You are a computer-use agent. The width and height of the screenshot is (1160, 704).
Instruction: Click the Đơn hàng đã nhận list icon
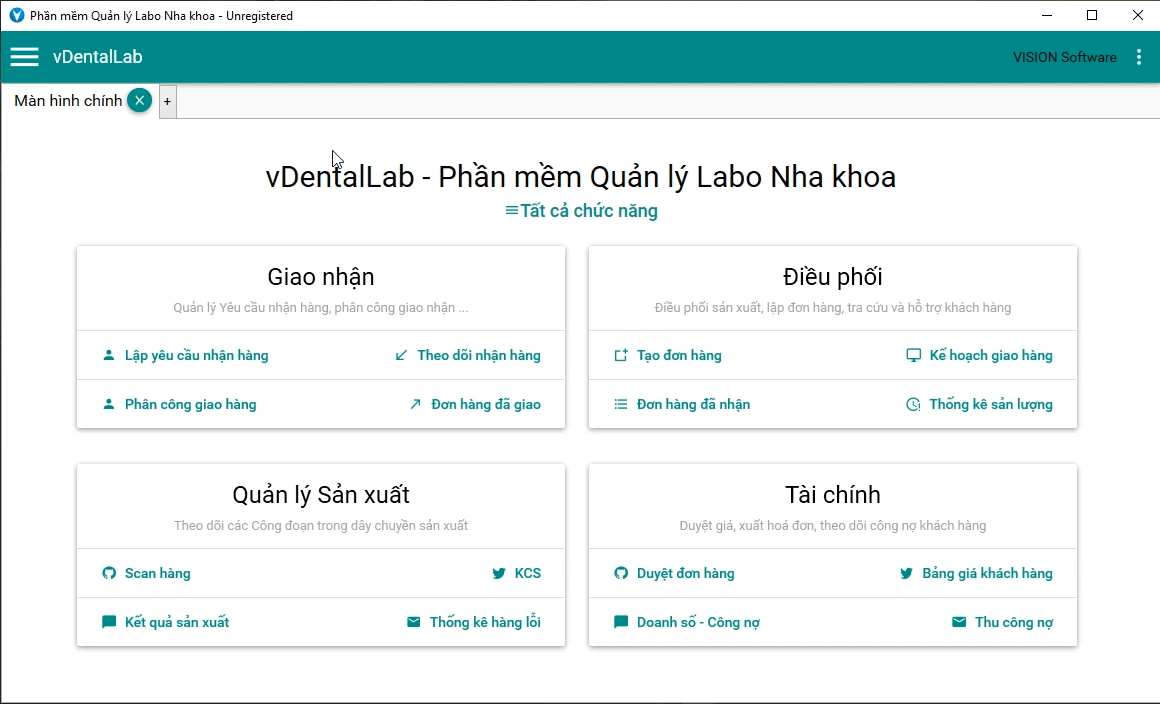(x=620, y=404)
